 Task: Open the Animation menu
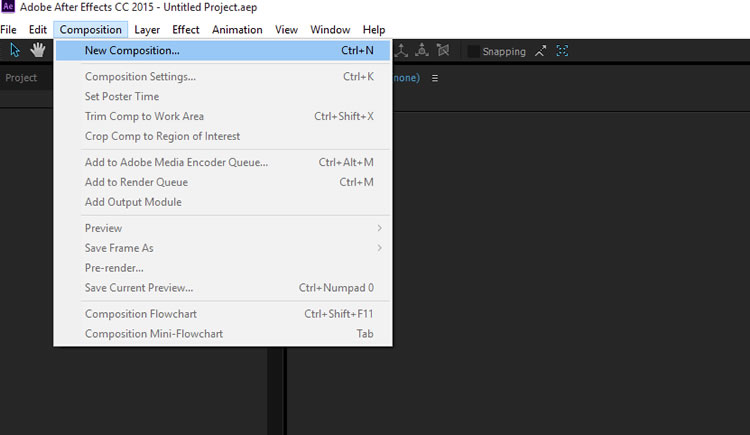click(237, 30)
